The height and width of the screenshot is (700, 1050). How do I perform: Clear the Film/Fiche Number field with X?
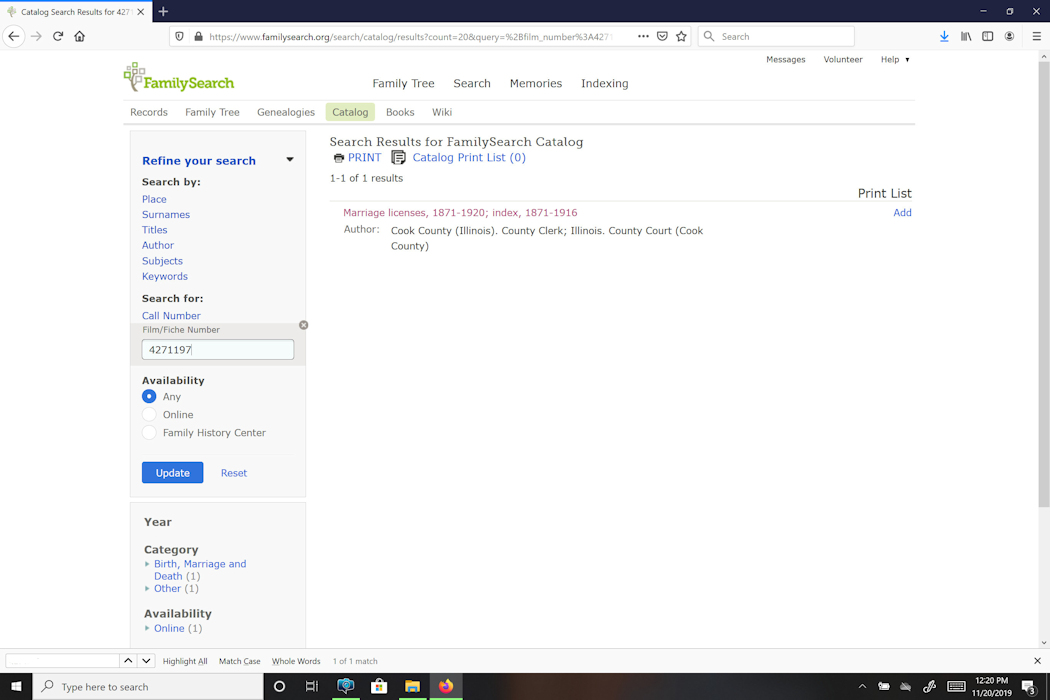pos(303,325)
